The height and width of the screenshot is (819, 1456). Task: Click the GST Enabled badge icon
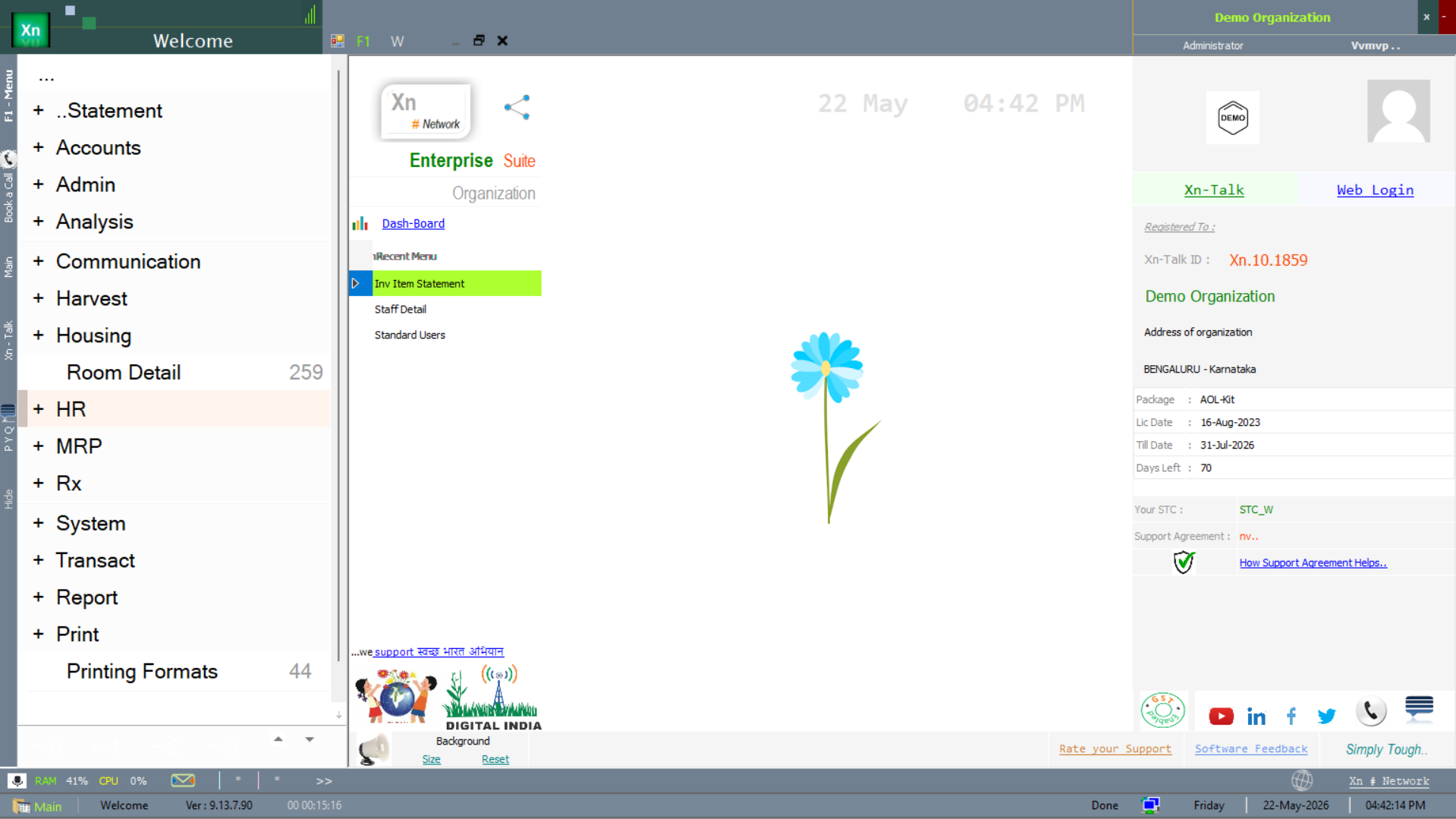pos(1162,710)
